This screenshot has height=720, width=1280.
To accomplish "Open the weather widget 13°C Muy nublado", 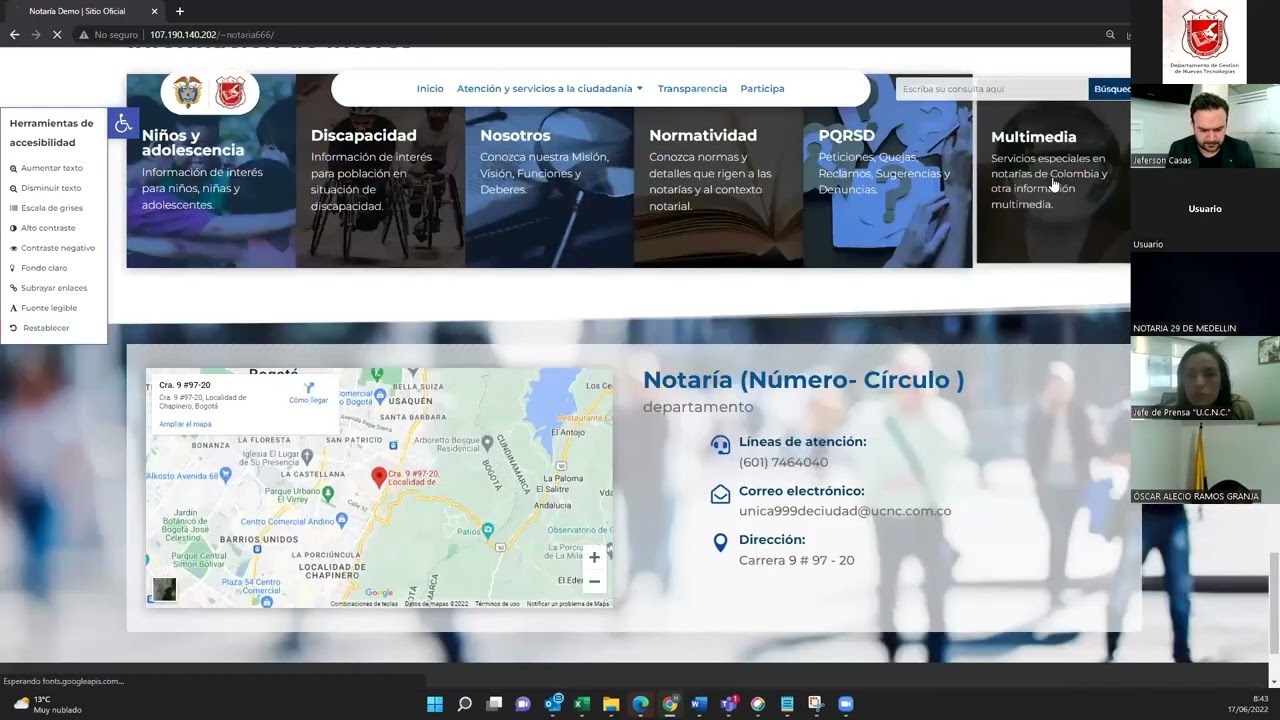I will (48, 704).
